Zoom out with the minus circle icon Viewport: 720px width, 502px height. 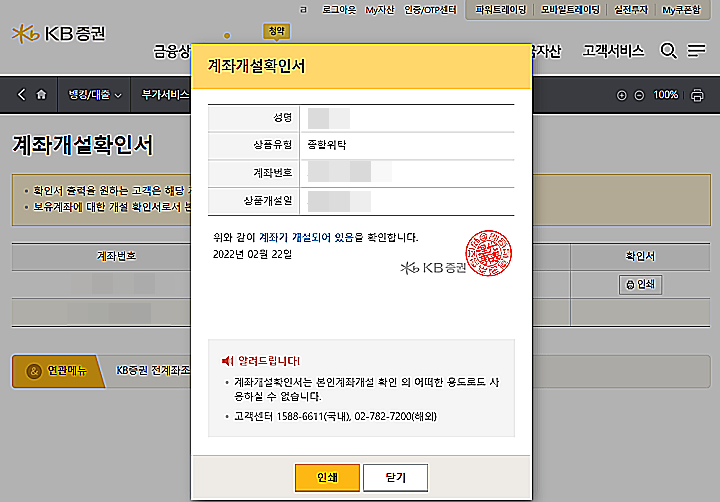click(639, 95)
